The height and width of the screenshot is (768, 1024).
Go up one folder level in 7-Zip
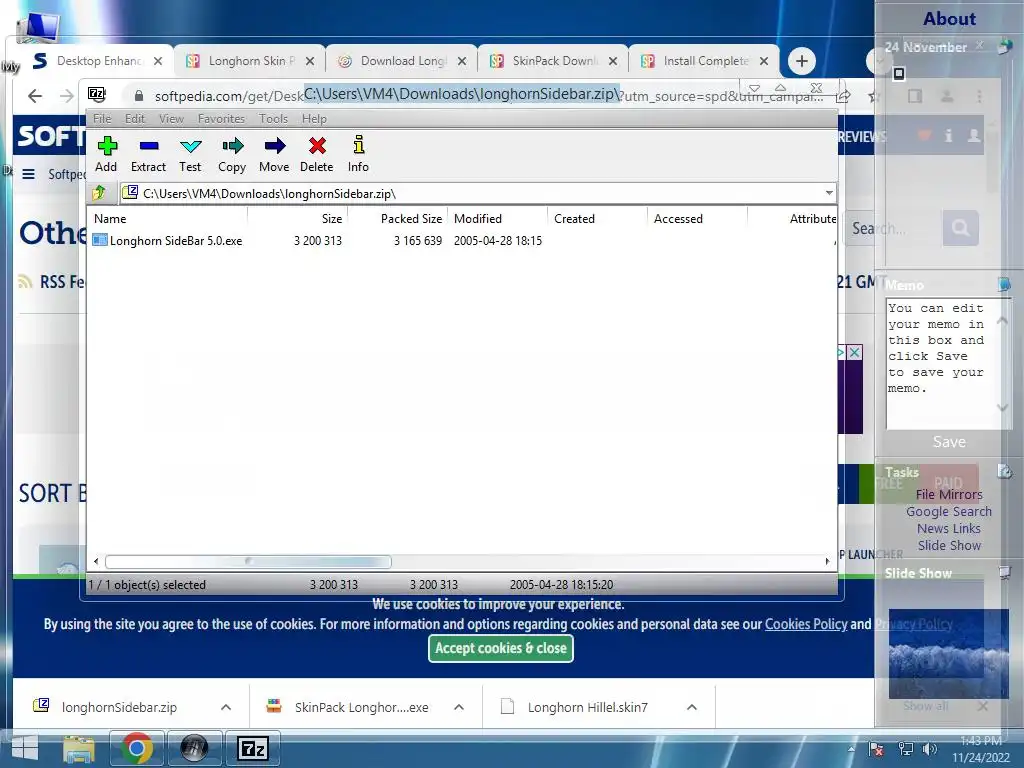click(x=99, y=193)
